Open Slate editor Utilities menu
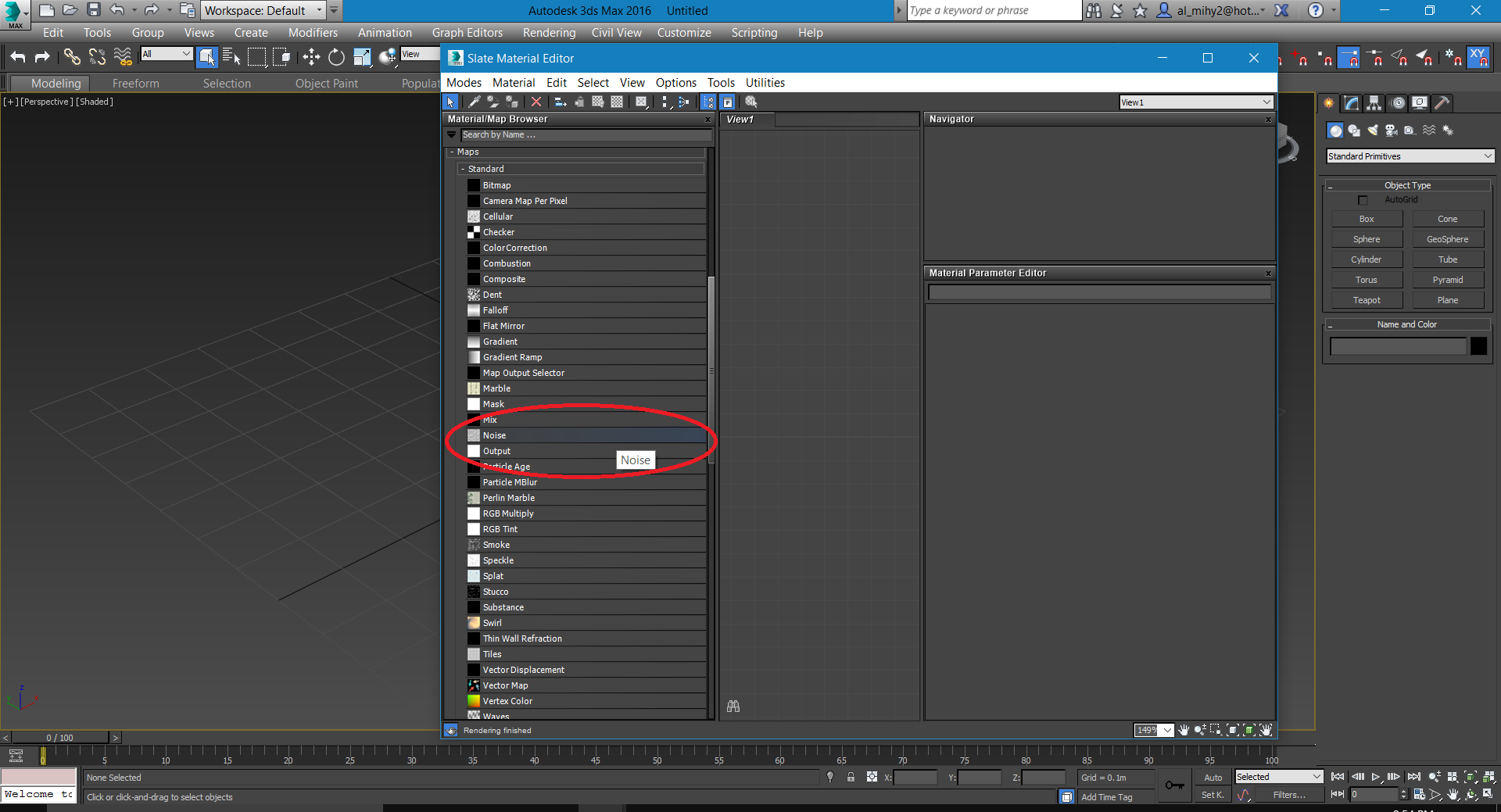 coord(765,83)
